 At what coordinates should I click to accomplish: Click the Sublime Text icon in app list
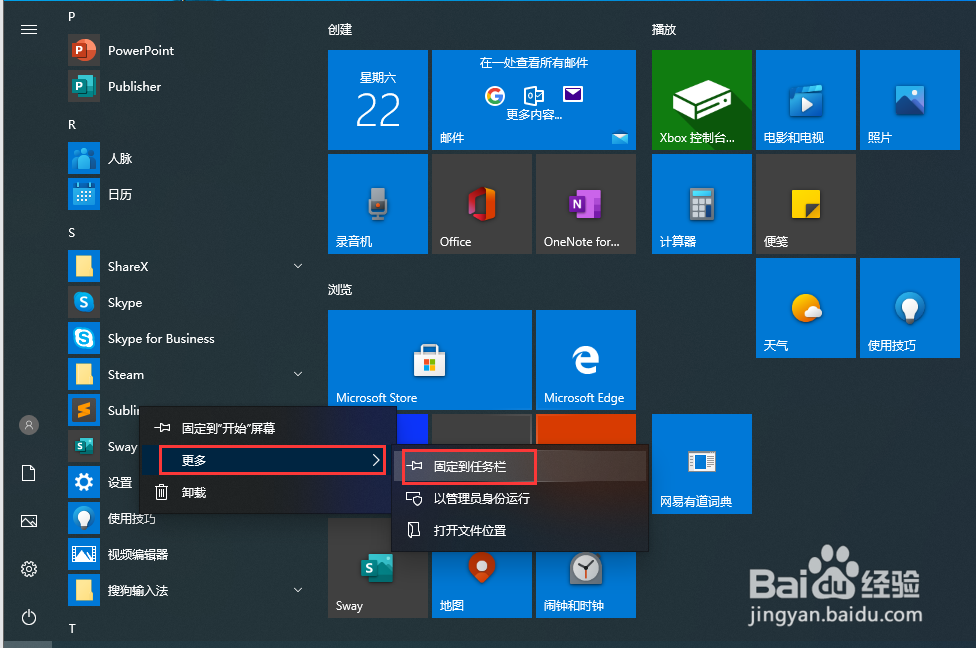(84, 410)
